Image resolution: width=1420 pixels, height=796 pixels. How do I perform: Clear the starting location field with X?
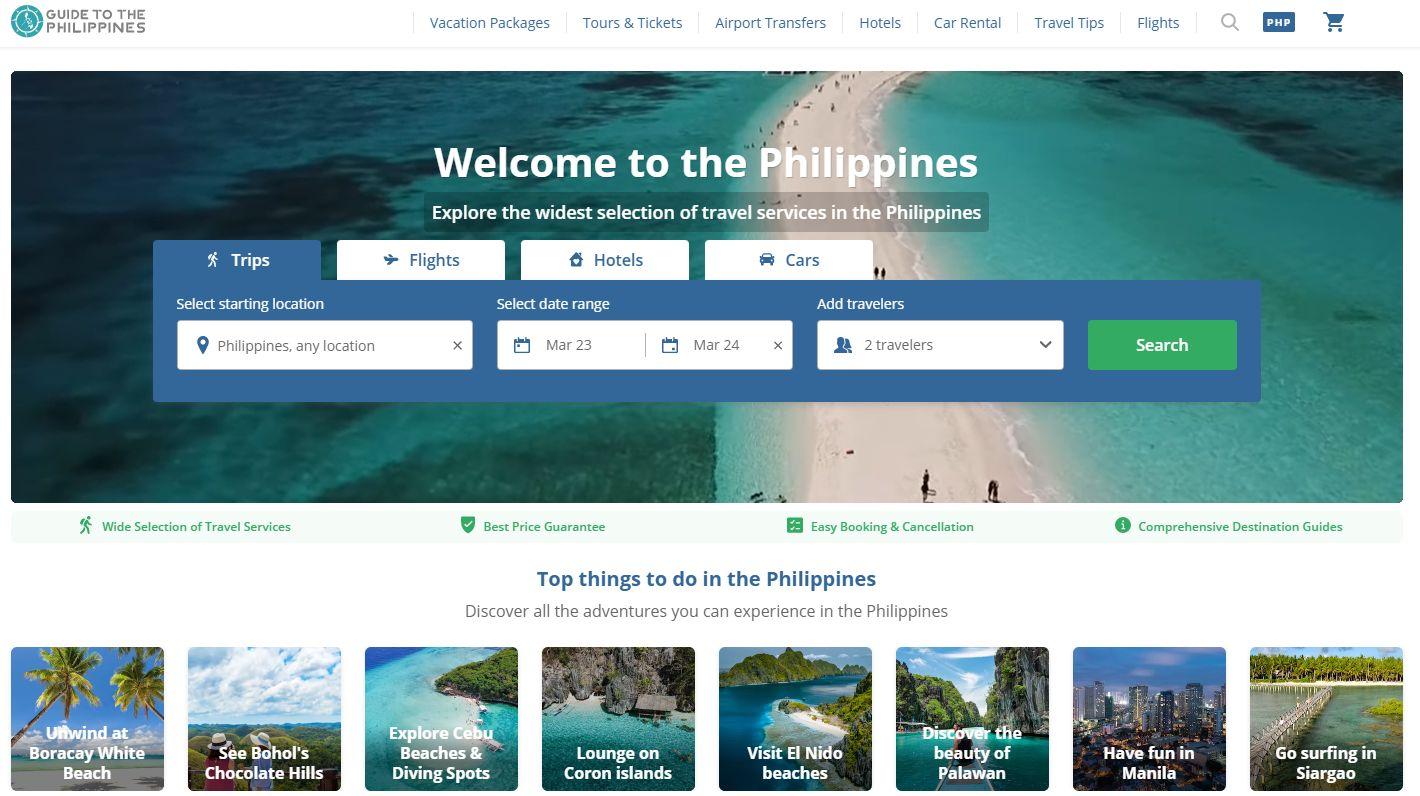(x=457, y=345)
